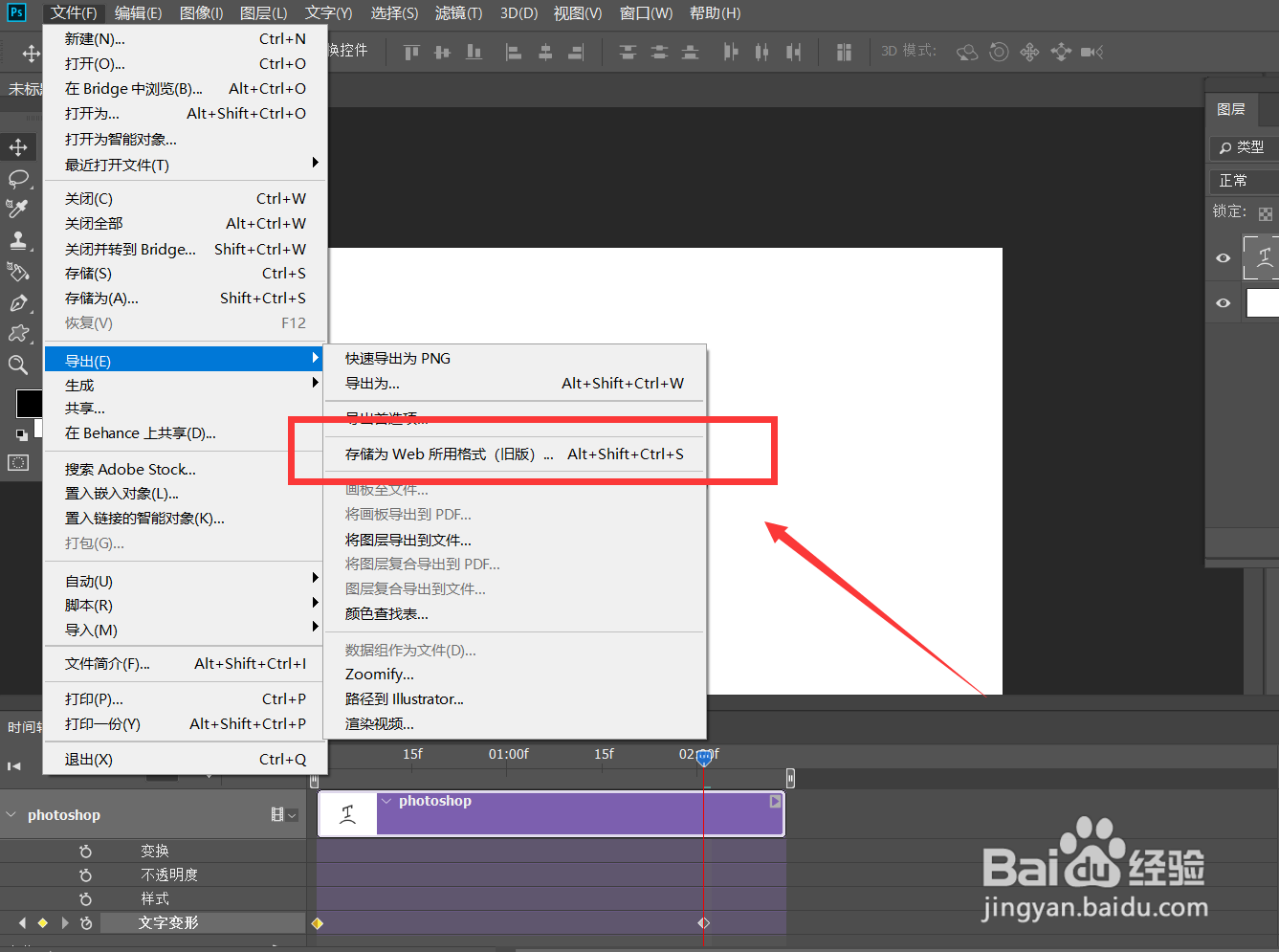Switch to the 图层 panel tab

1231,109
